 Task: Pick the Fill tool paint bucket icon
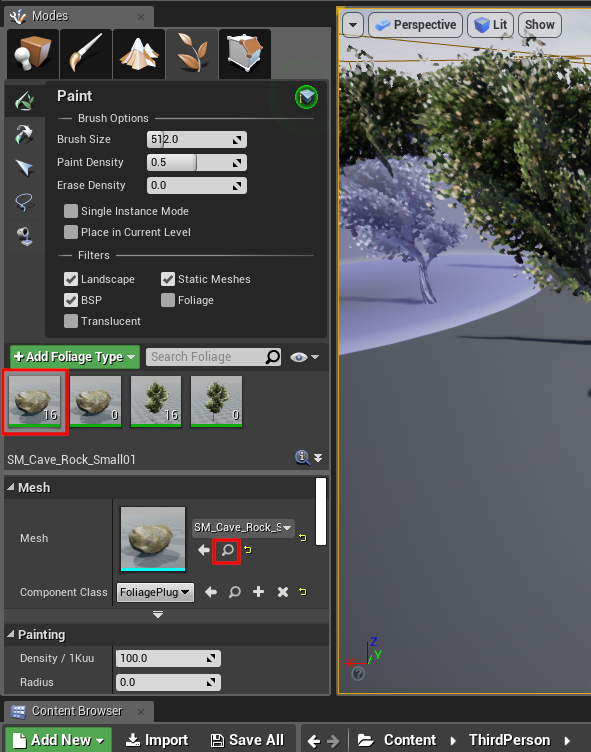click(24, 236)
